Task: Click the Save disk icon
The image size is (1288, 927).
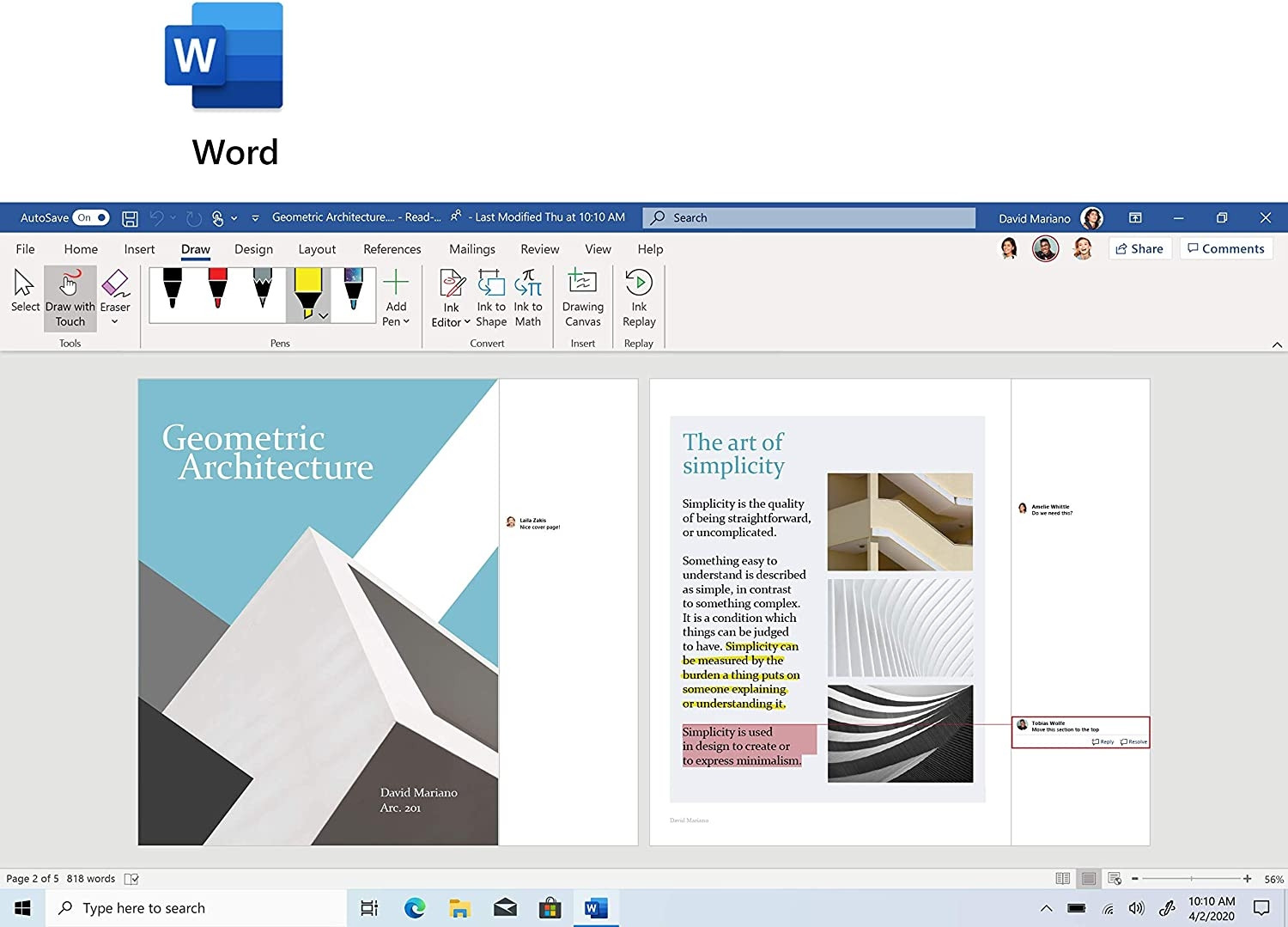Action: [130, 218]
